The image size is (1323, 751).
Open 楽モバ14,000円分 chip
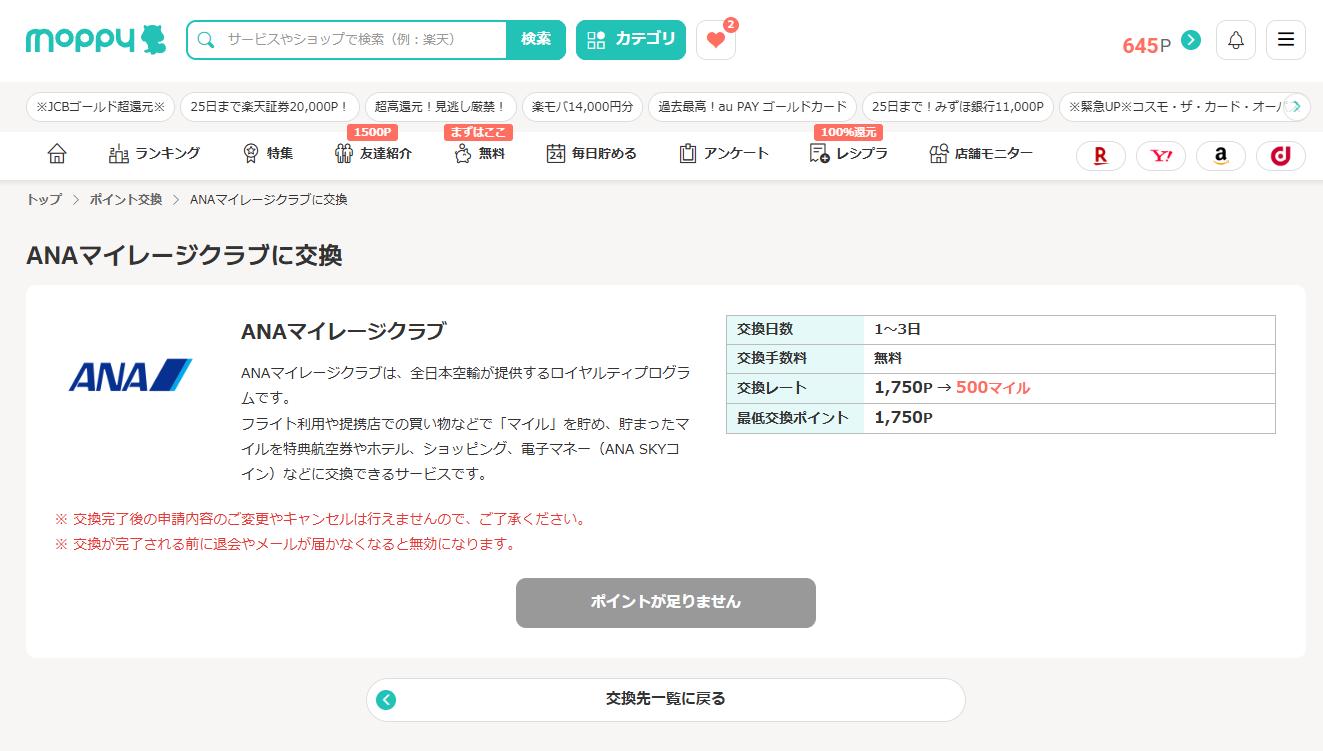pos(583,107)
